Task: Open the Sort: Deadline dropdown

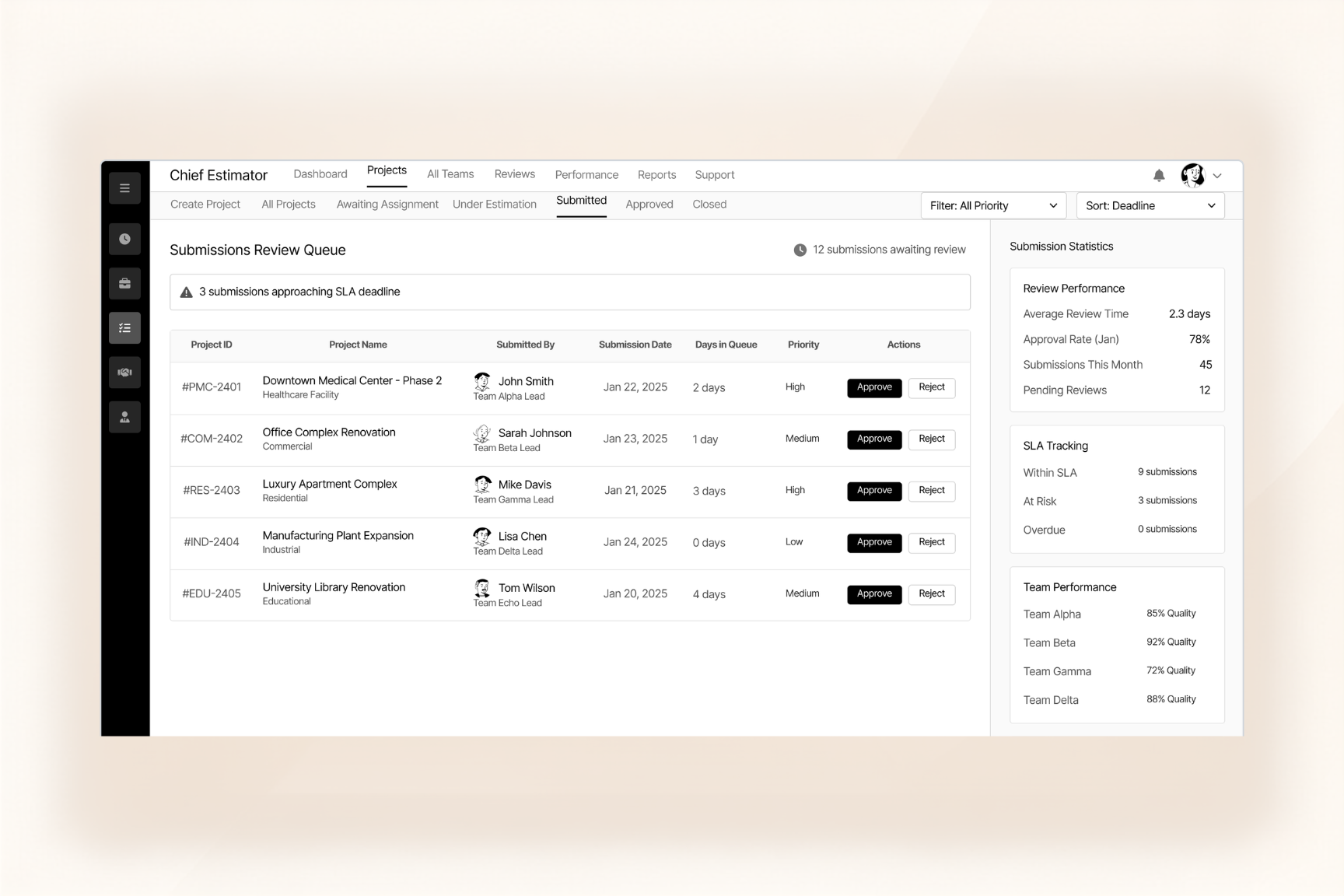Action: (1150, 205)
